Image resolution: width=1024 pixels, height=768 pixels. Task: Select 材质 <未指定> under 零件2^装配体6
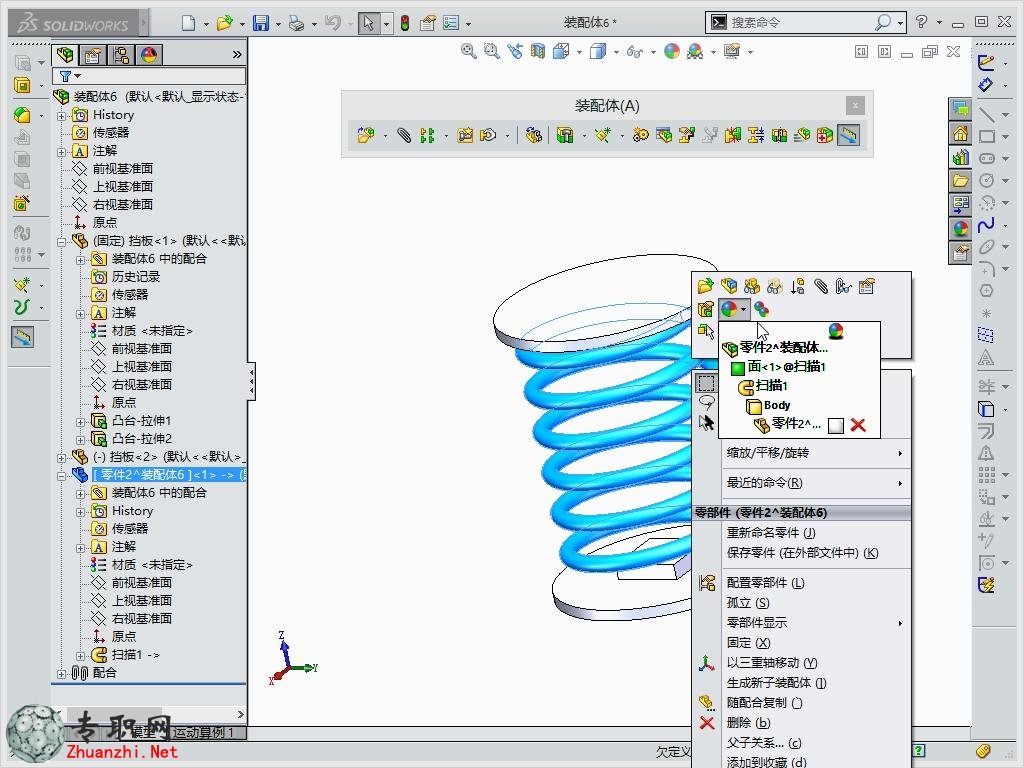click(x=152, y=564)
